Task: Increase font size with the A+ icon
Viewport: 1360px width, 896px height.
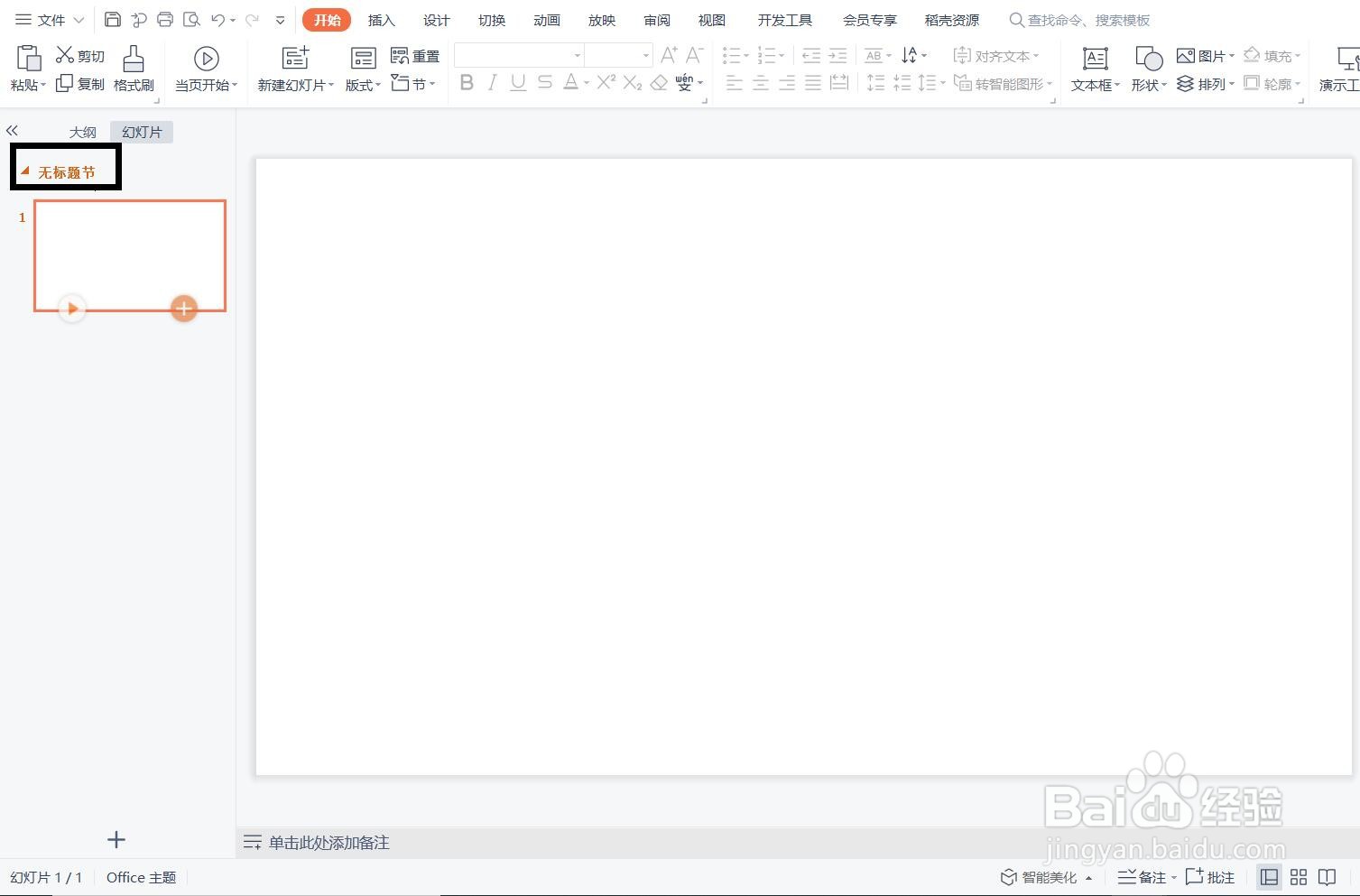Action: (669, 56)
